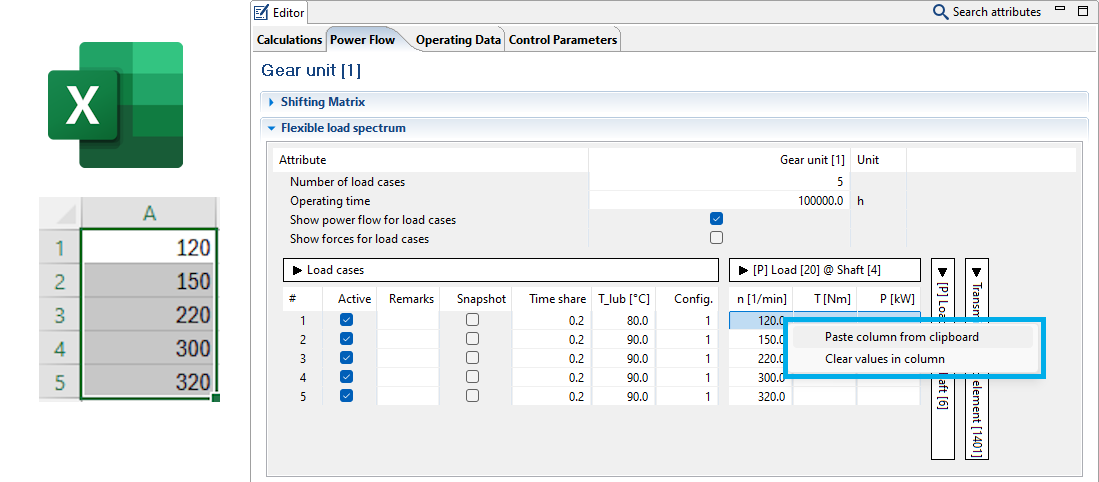Image resolution: width=1099 pixels, height=482 pixels.
Task: Open the Control Parameters tab
Action: point(563,40)
